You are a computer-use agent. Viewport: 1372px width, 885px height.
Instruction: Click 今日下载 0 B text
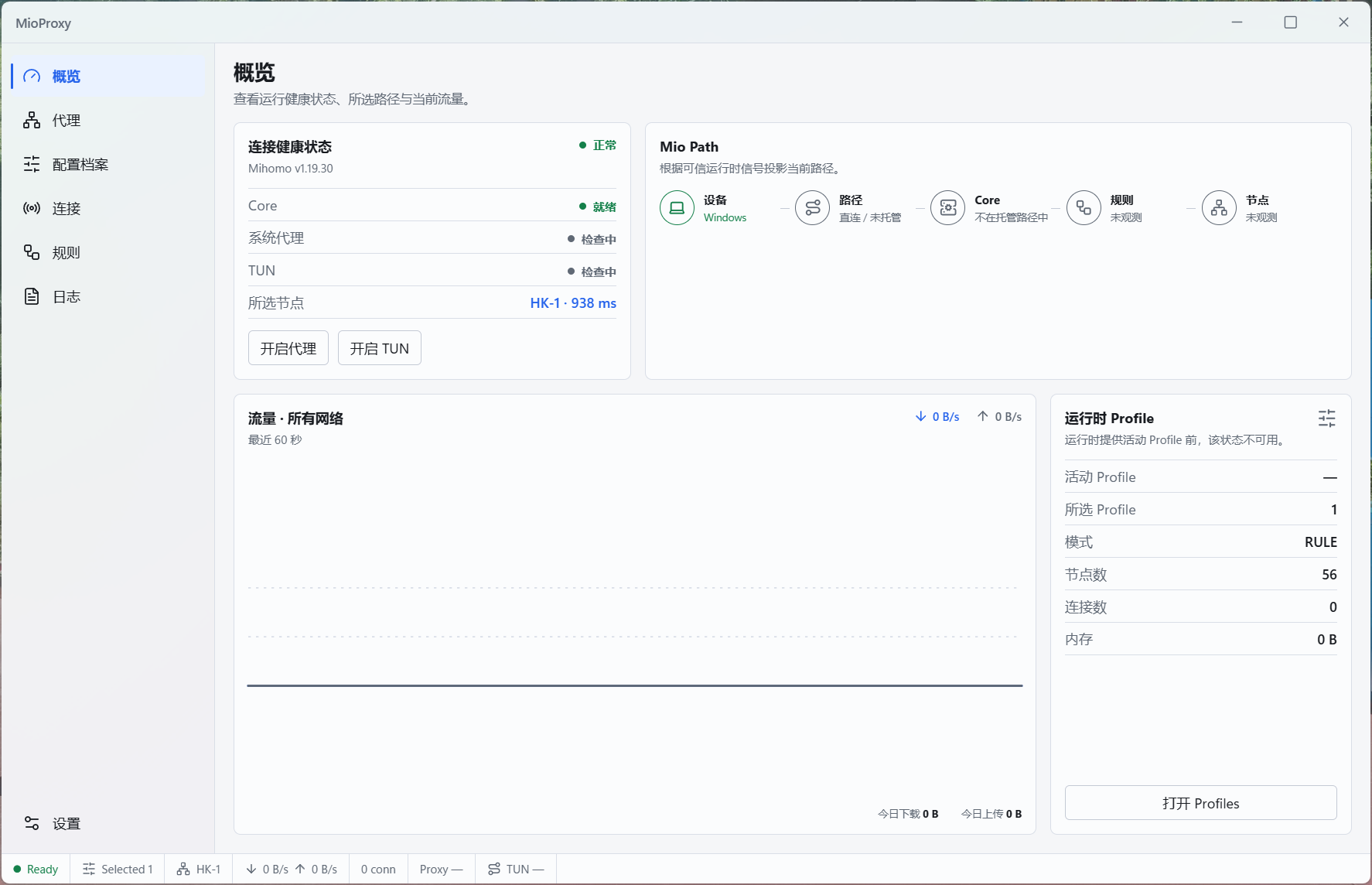coord(908,814)
